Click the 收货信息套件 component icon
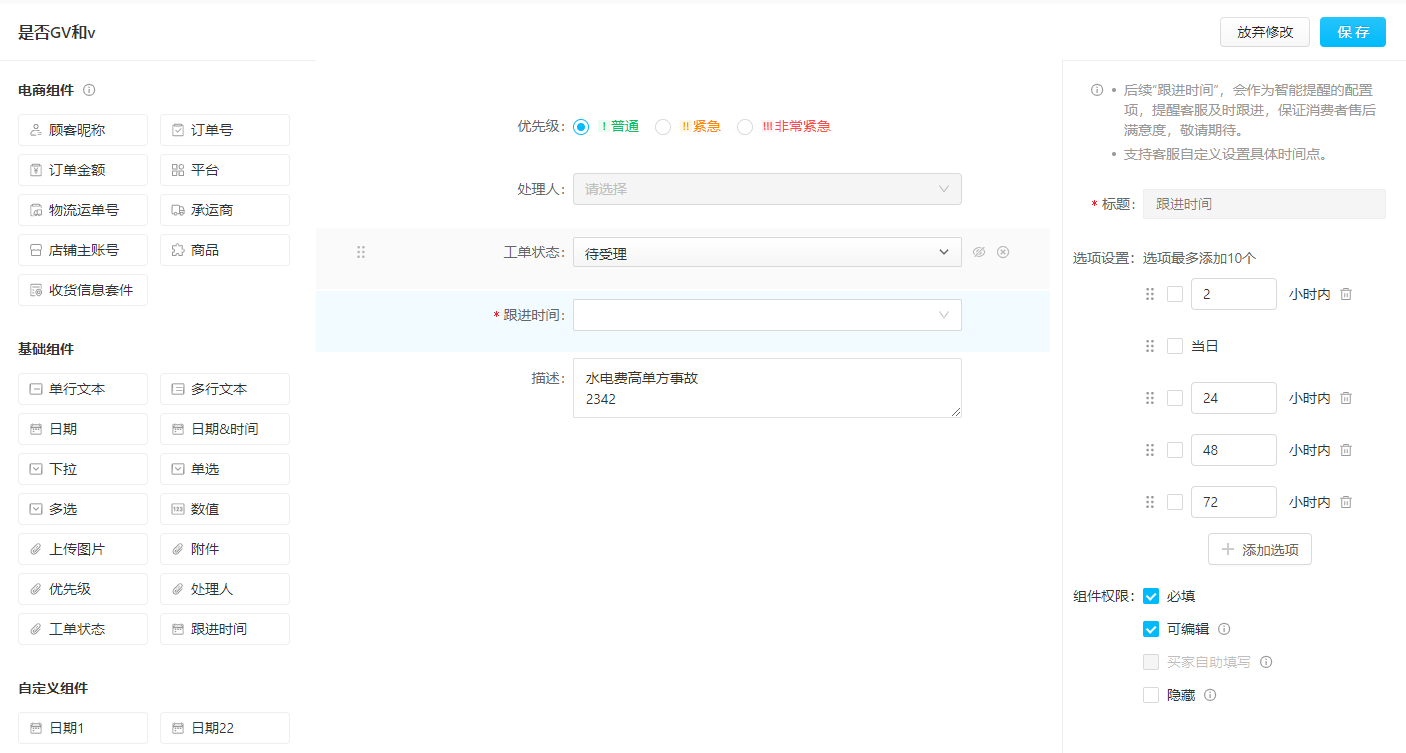Screen dimensions: 1406x753 (36, 290)
